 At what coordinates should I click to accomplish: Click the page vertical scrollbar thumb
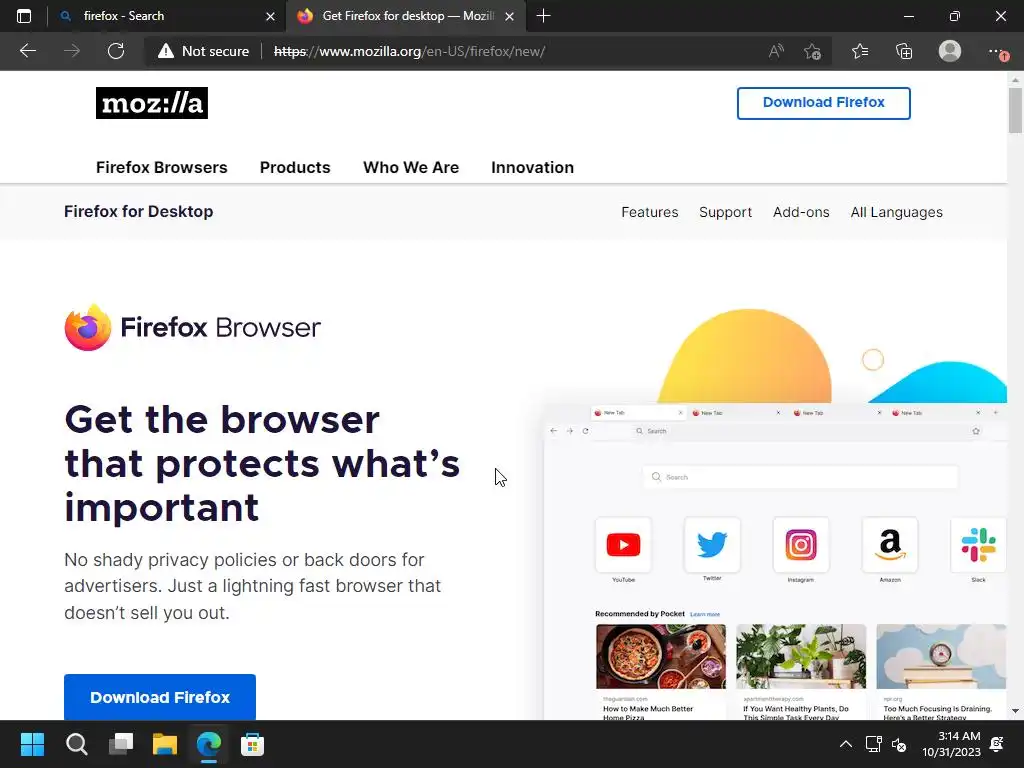(x=1015, y=110)
